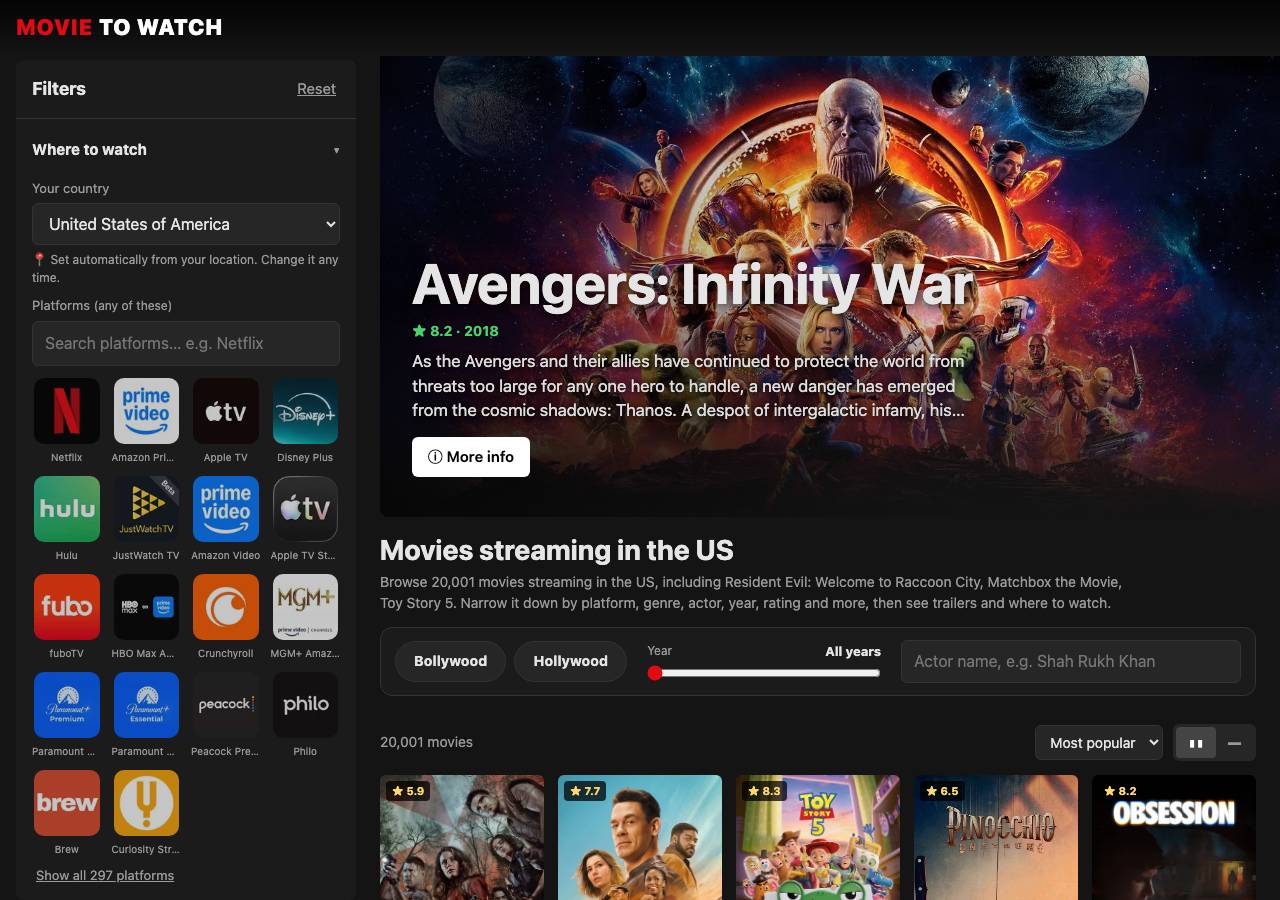Pick the MGM+ Amazon channel icon
Screen dimensions: 1280x900
point(305,607)
